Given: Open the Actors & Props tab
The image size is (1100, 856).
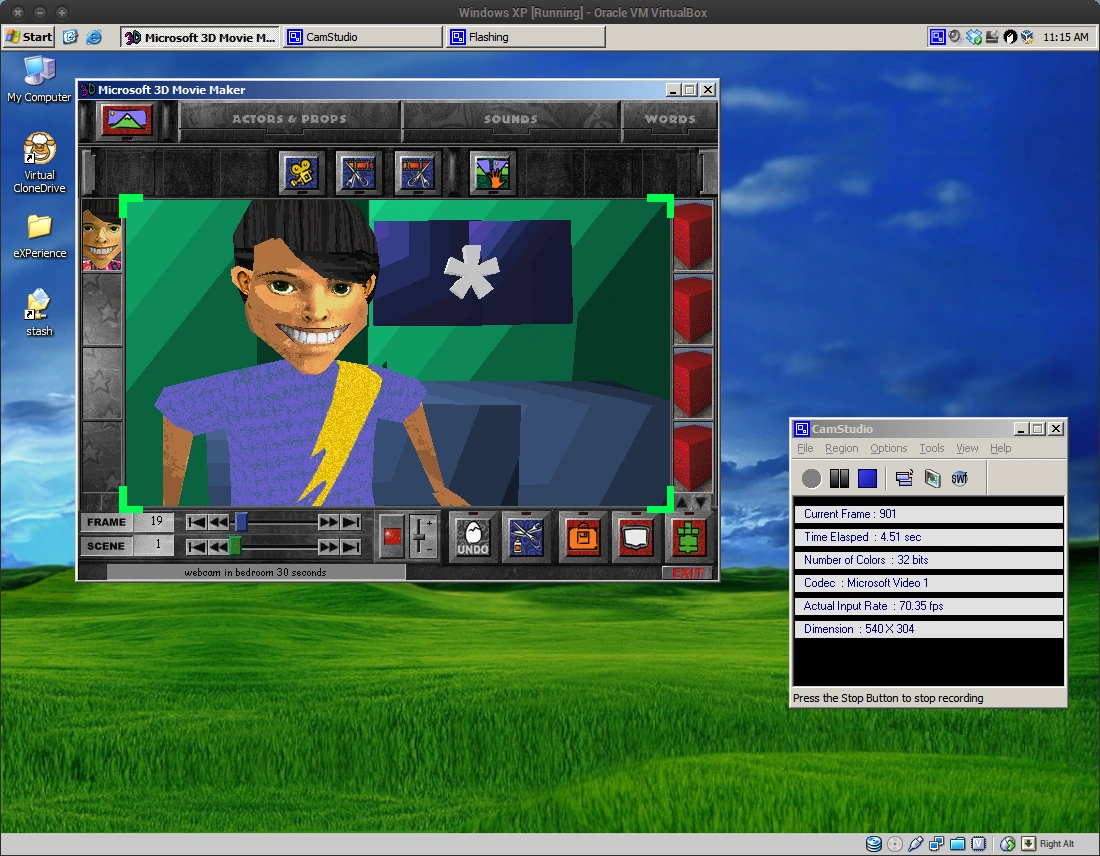Looking at the screenshot, I should coord(289,119).
